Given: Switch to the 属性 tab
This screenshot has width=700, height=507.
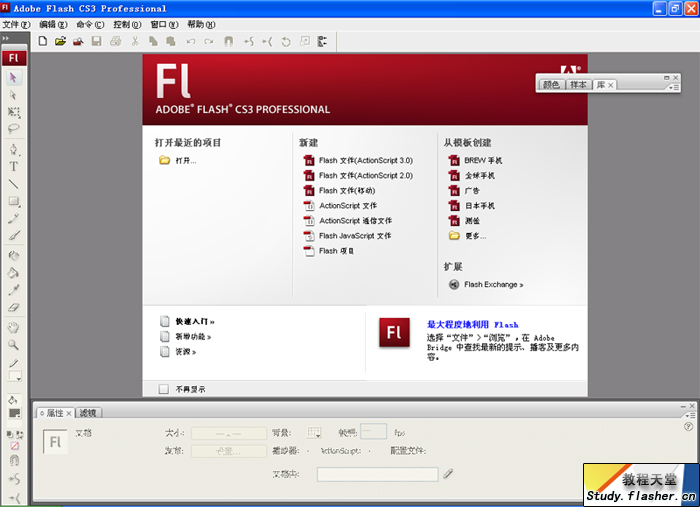Looking at the screenshot, I should point(55,413).
